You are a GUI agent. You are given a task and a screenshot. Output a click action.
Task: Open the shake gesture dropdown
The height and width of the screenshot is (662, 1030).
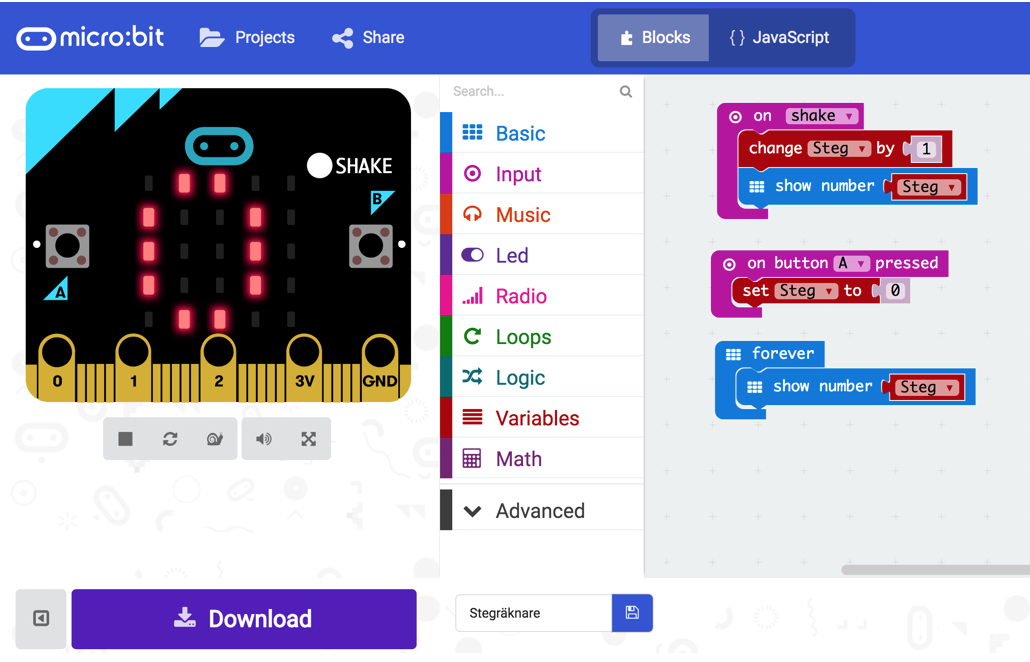822,116
